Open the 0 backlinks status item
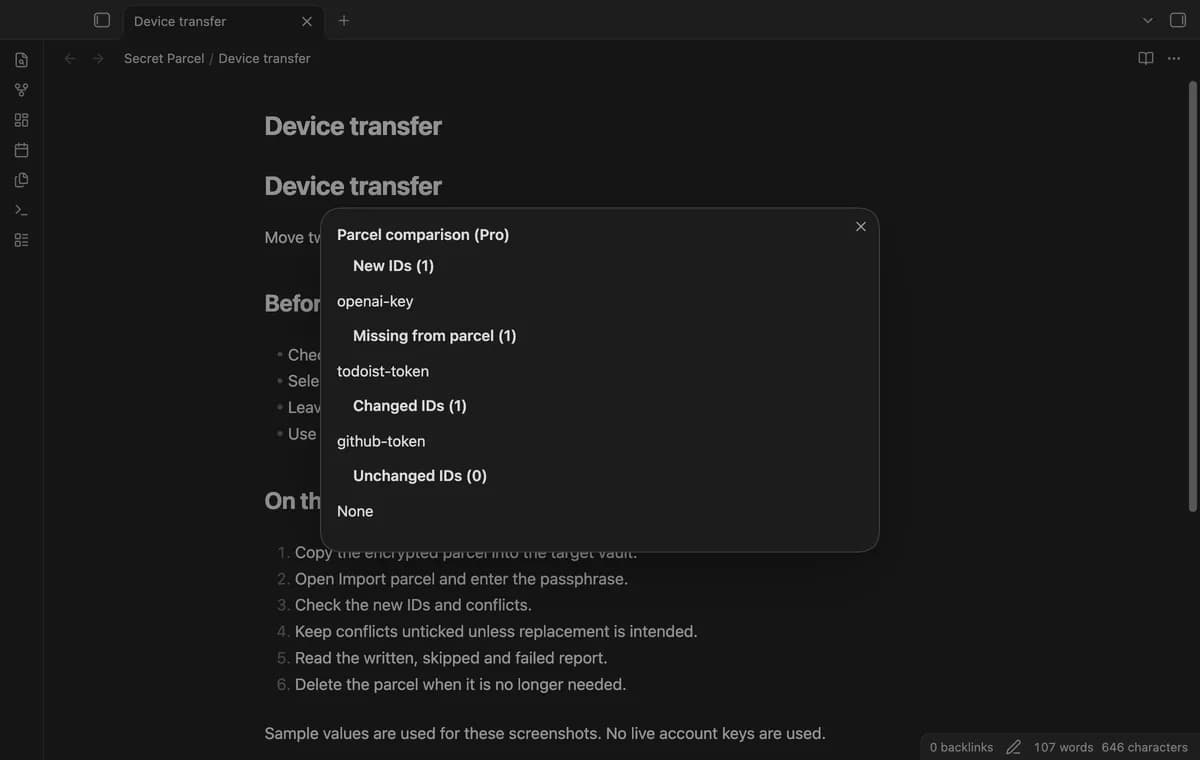Viewport: 1200px width, 760px height. tap(961, 747)
